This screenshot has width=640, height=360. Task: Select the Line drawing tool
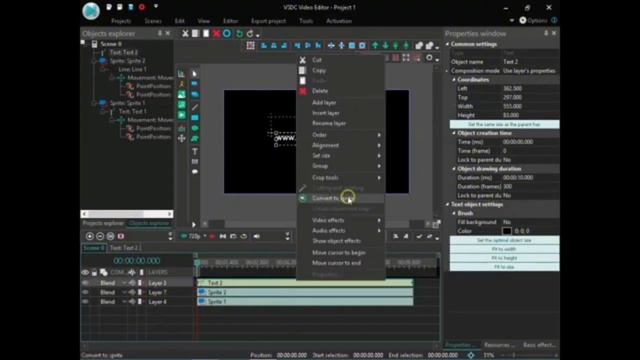coord(195,107)
